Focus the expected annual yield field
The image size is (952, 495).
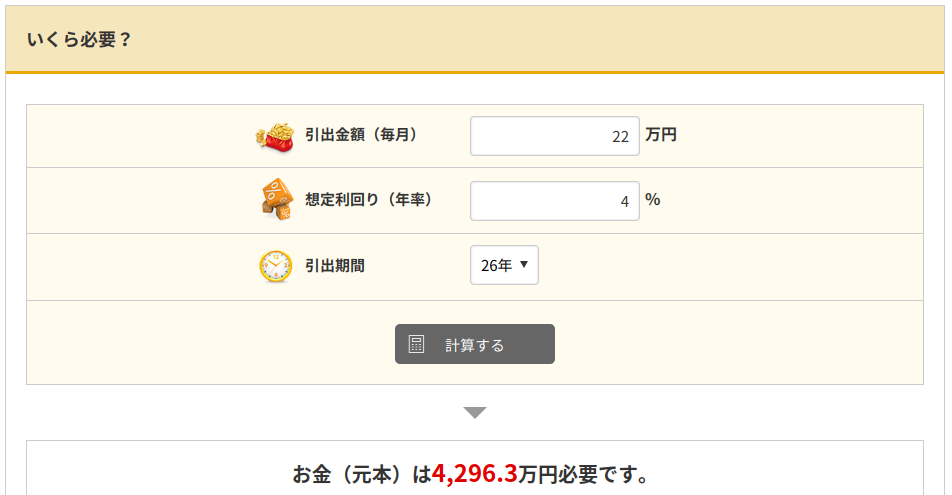(554, 201)
